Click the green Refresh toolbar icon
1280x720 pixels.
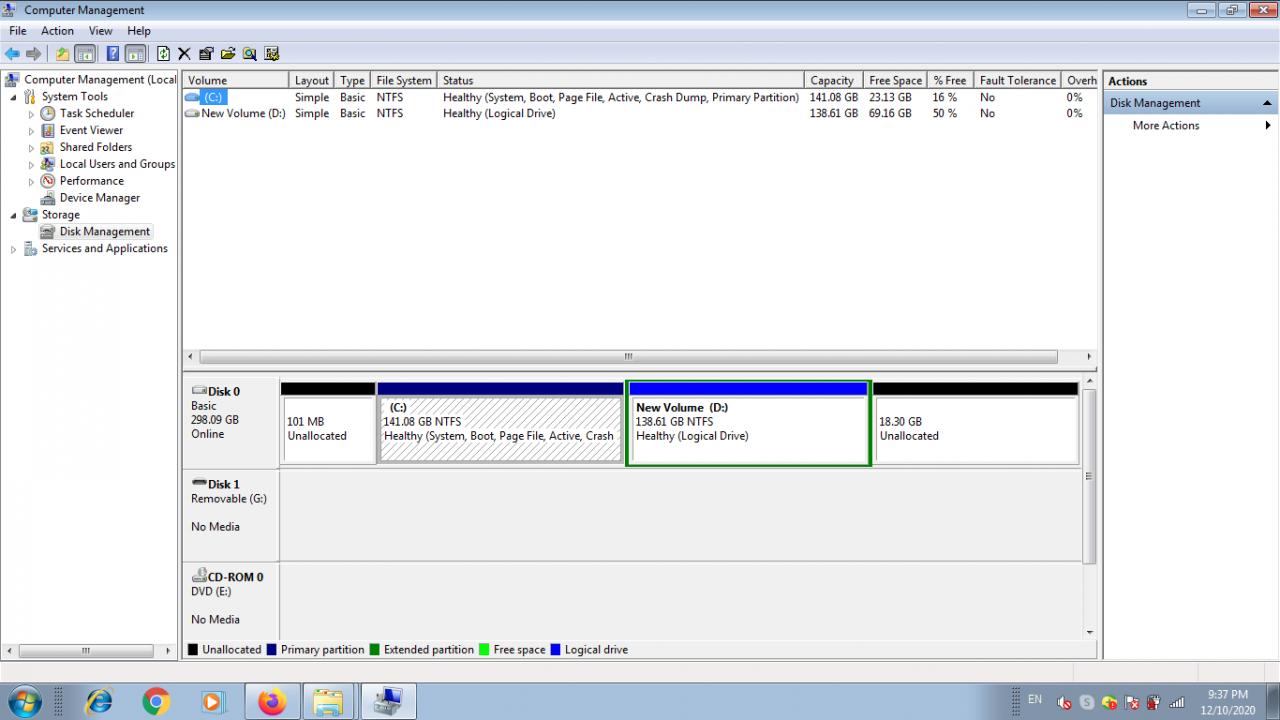click(x=163, y=54)
